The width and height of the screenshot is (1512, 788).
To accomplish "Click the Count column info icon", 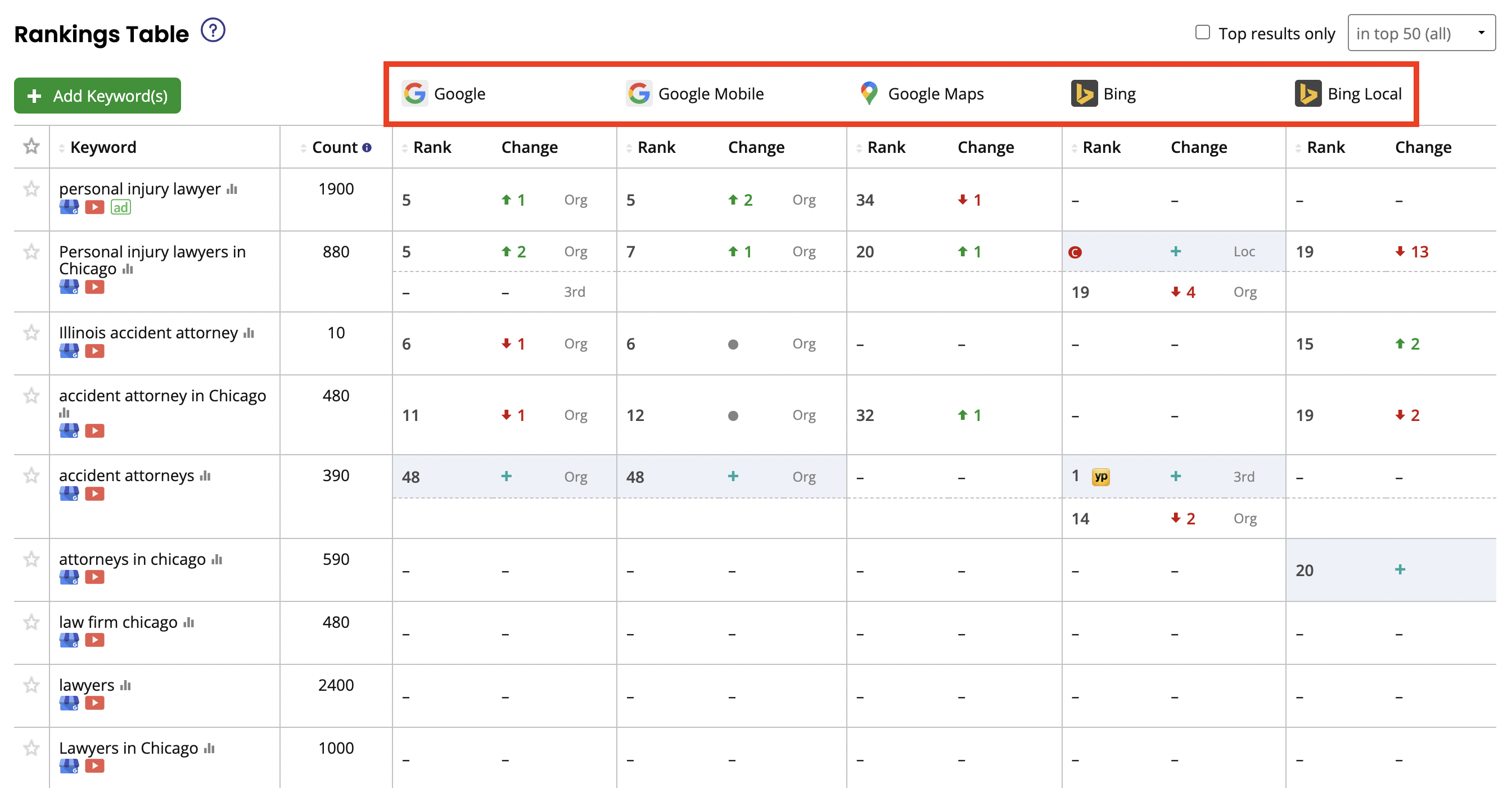I will [x=367, y=148].
